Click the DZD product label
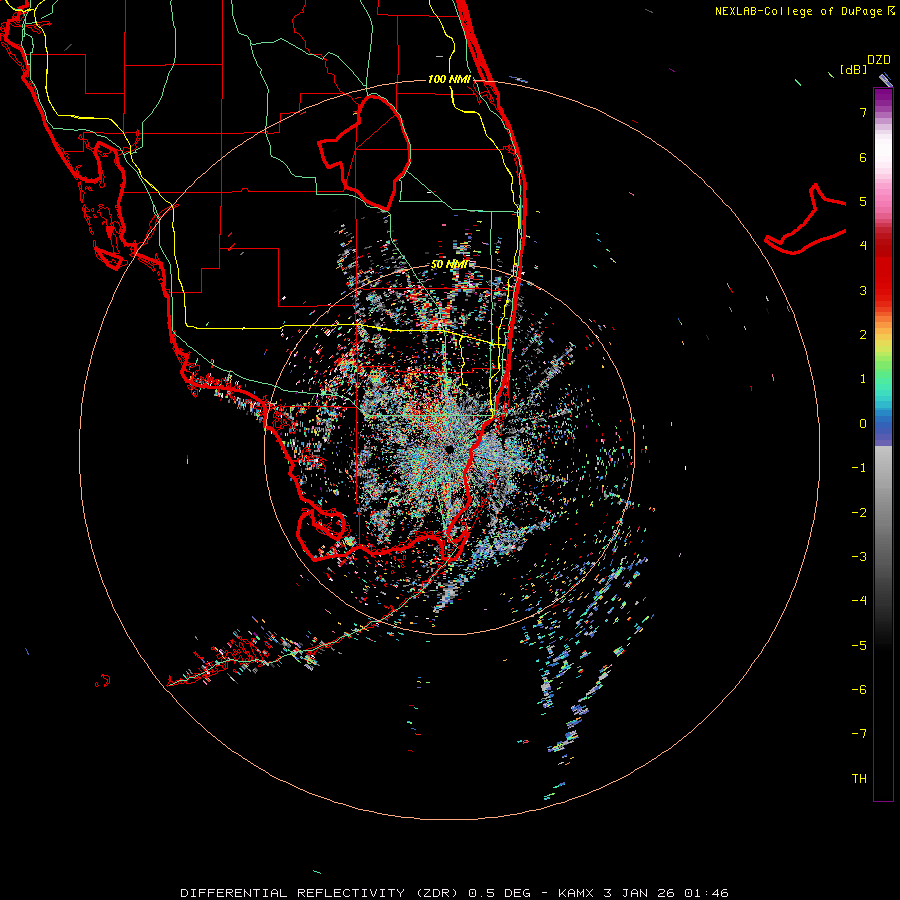900x900 pixels. 879,60
